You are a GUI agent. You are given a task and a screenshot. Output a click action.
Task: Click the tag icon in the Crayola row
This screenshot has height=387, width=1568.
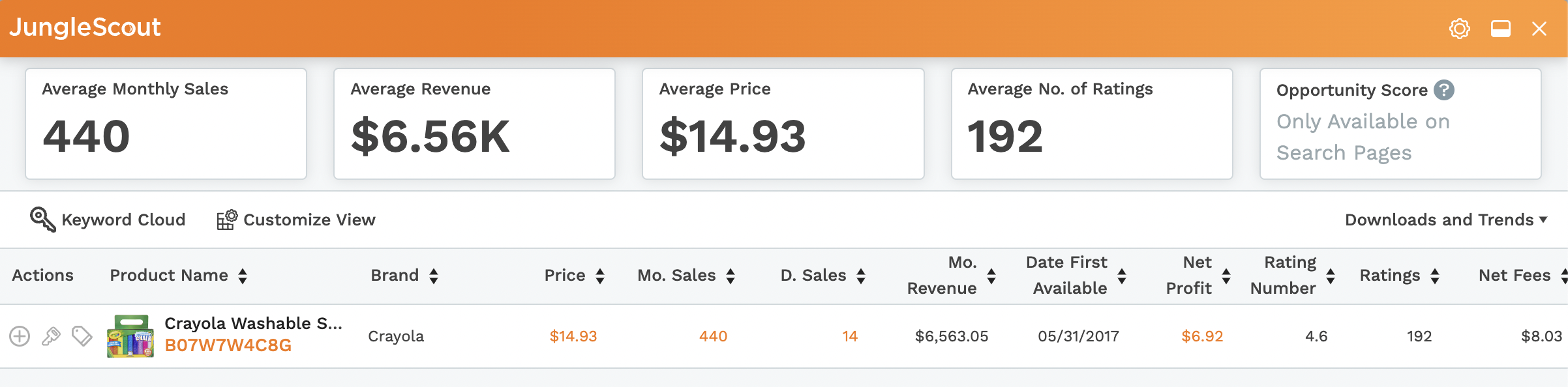82,336
